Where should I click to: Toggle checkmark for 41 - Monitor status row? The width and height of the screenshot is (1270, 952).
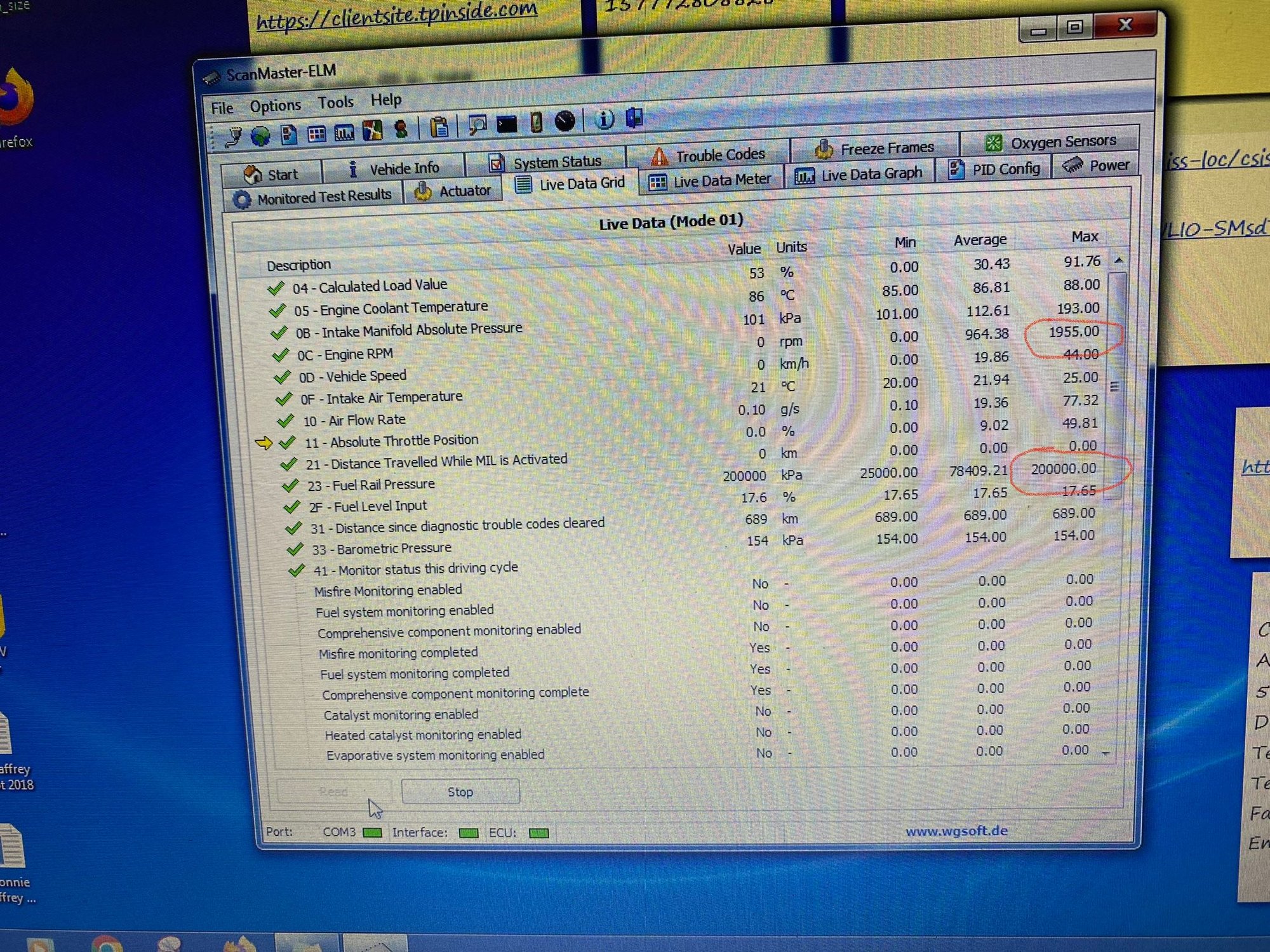coord(297,570)
